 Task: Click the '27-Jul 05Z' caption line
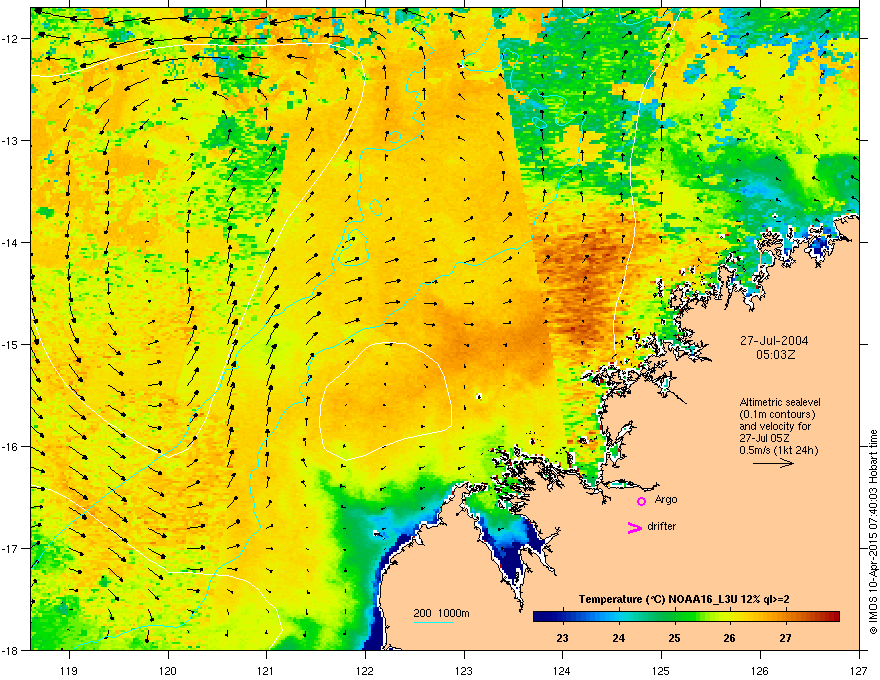762,438
